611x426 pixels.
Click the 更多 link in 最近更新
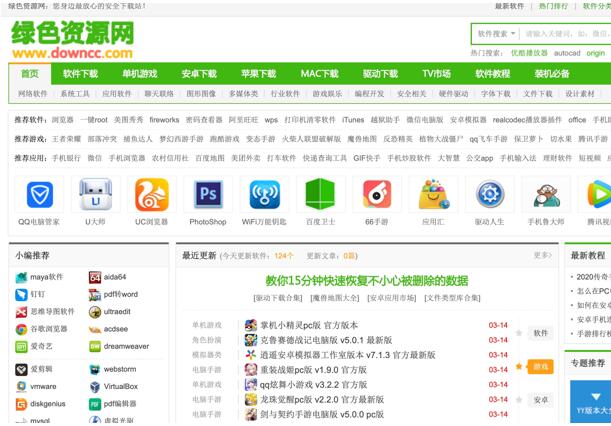tap(542, 255)
